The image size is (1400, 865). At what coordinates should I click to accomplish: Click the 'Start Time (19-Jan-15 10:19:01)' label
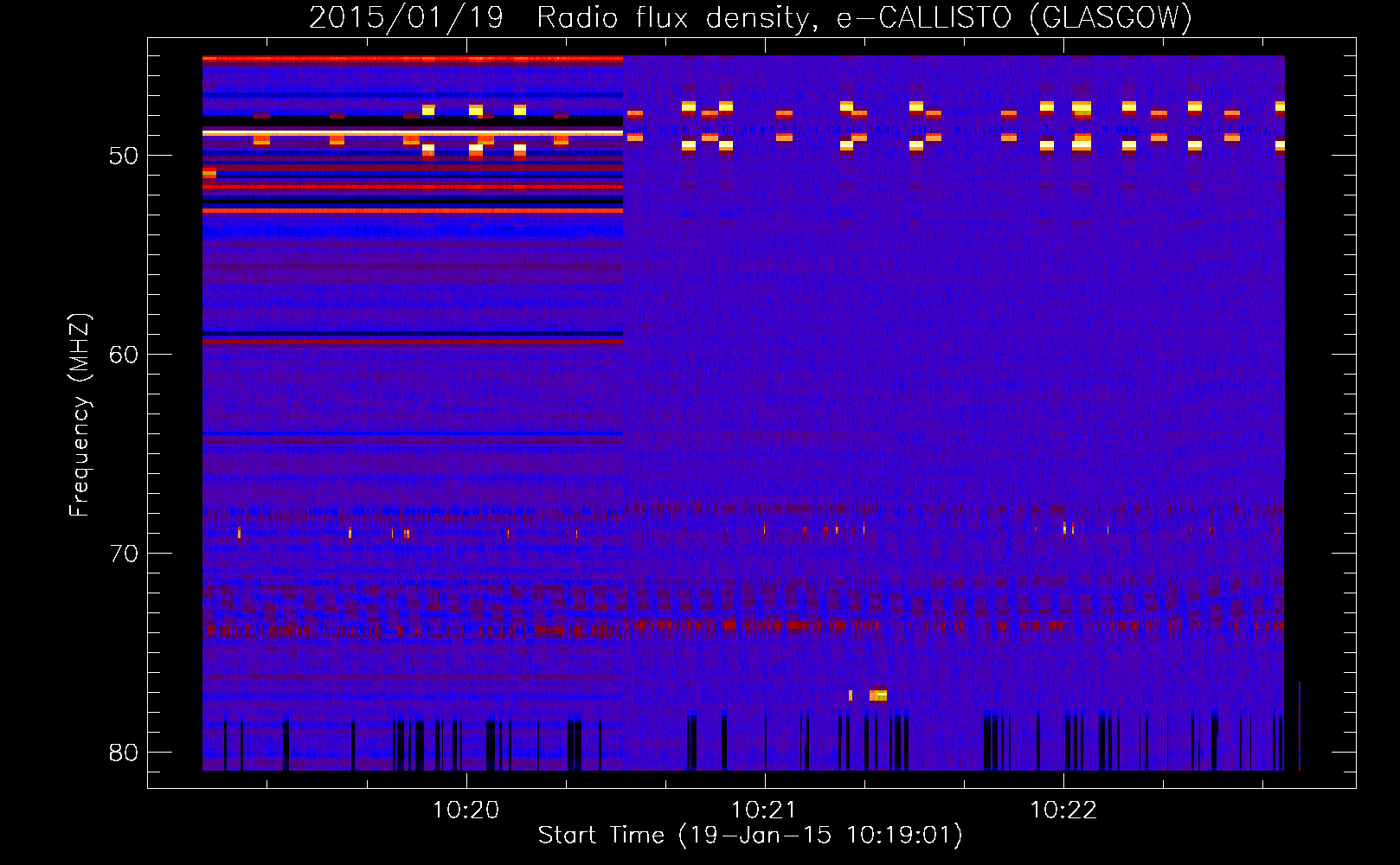point(750,836)
